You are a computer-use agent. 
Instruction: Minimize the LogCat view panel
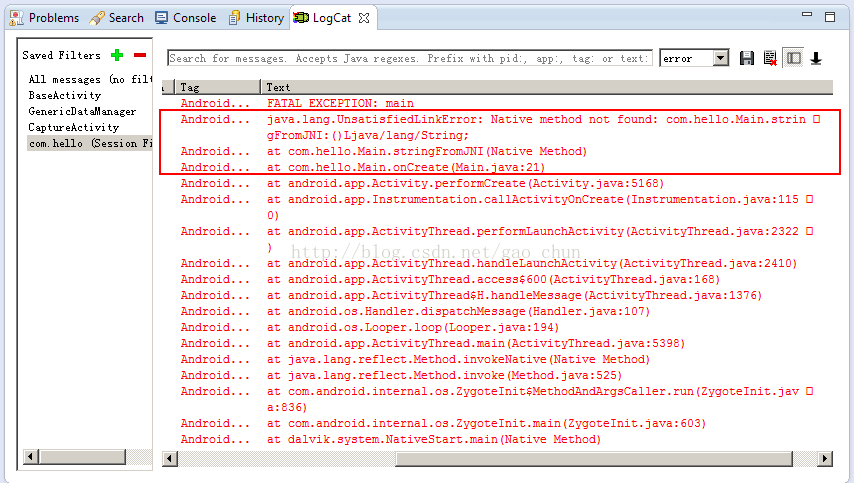tap(807, 15)
